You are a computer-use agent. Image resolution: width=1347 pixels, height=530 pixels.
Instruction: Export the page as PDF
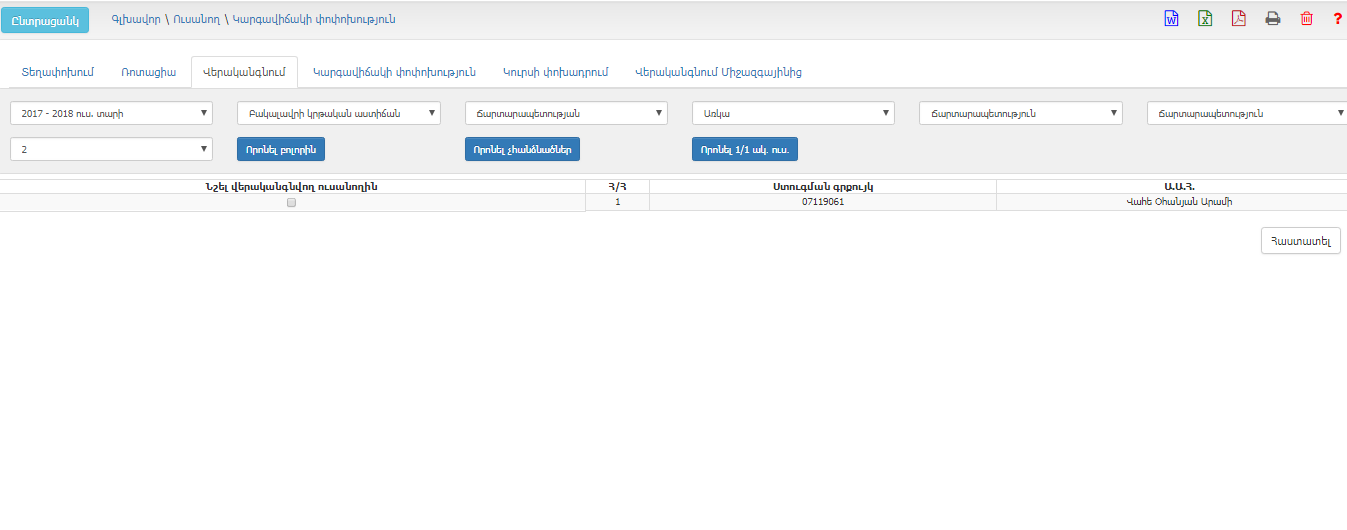(x=1239, y=19)
